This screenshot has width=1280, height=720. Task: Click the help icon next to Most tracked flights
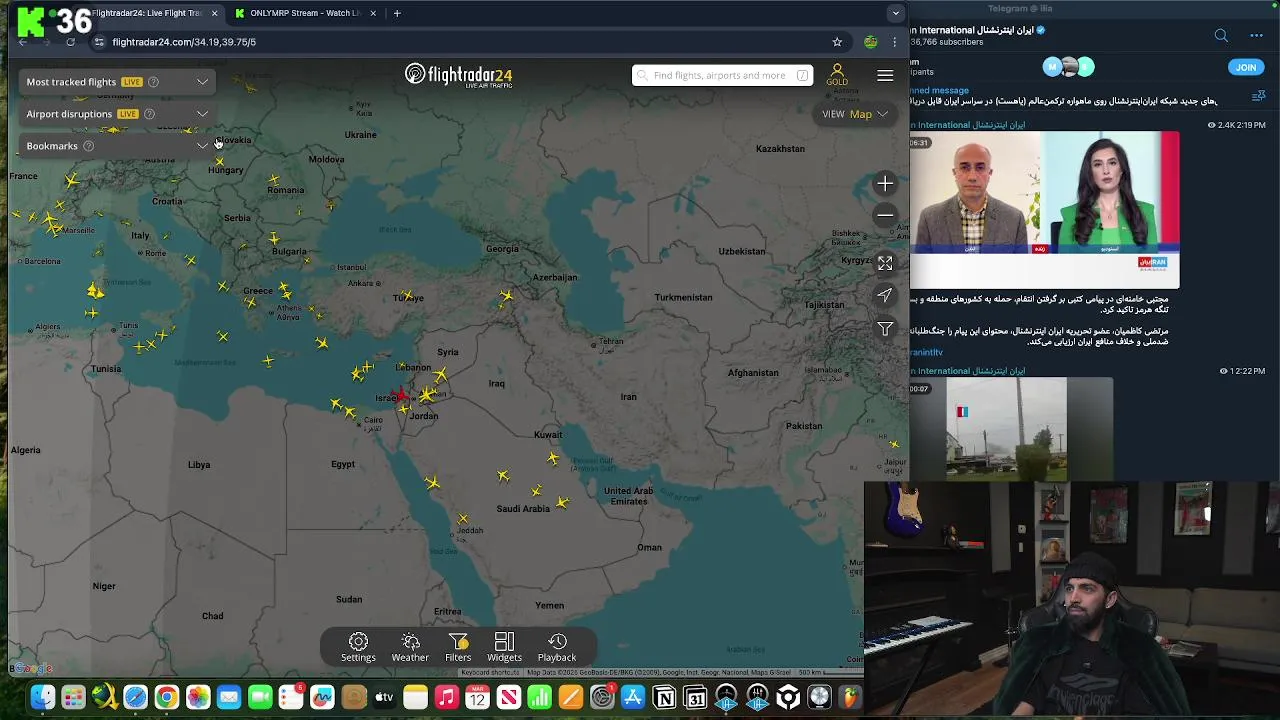[x=153, y=82]
